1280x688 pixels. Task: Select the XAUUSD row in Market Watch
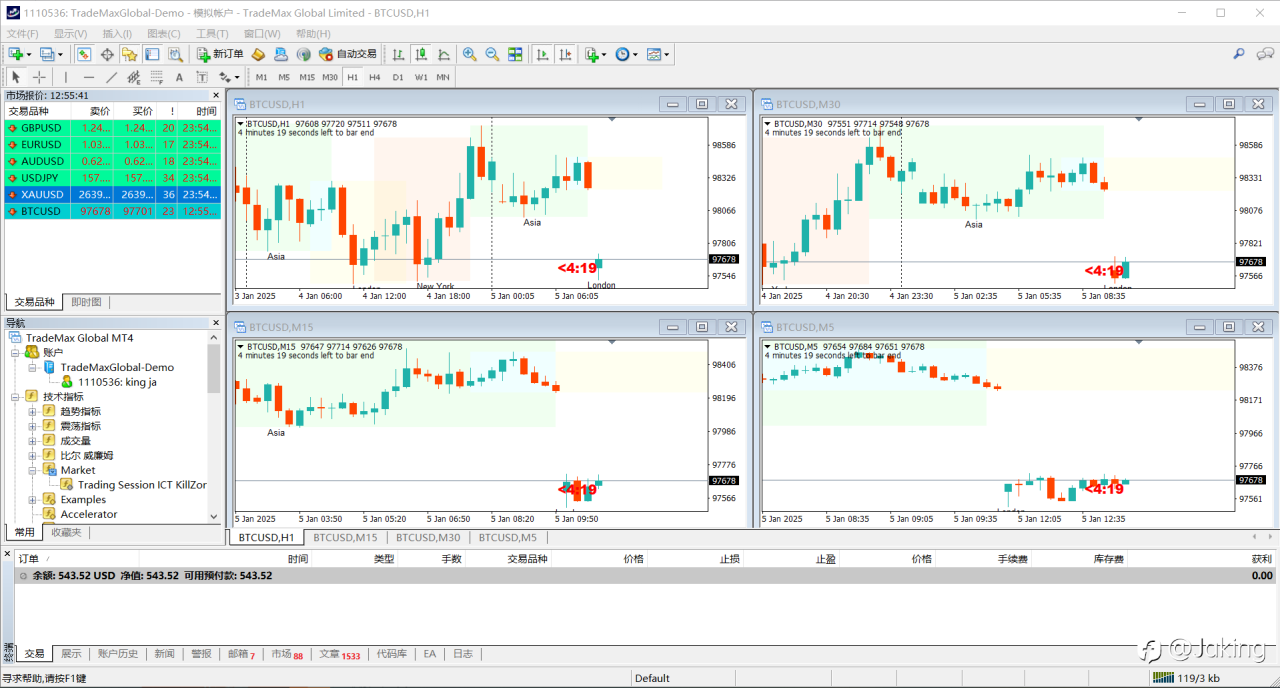click(x=113, y=194)
